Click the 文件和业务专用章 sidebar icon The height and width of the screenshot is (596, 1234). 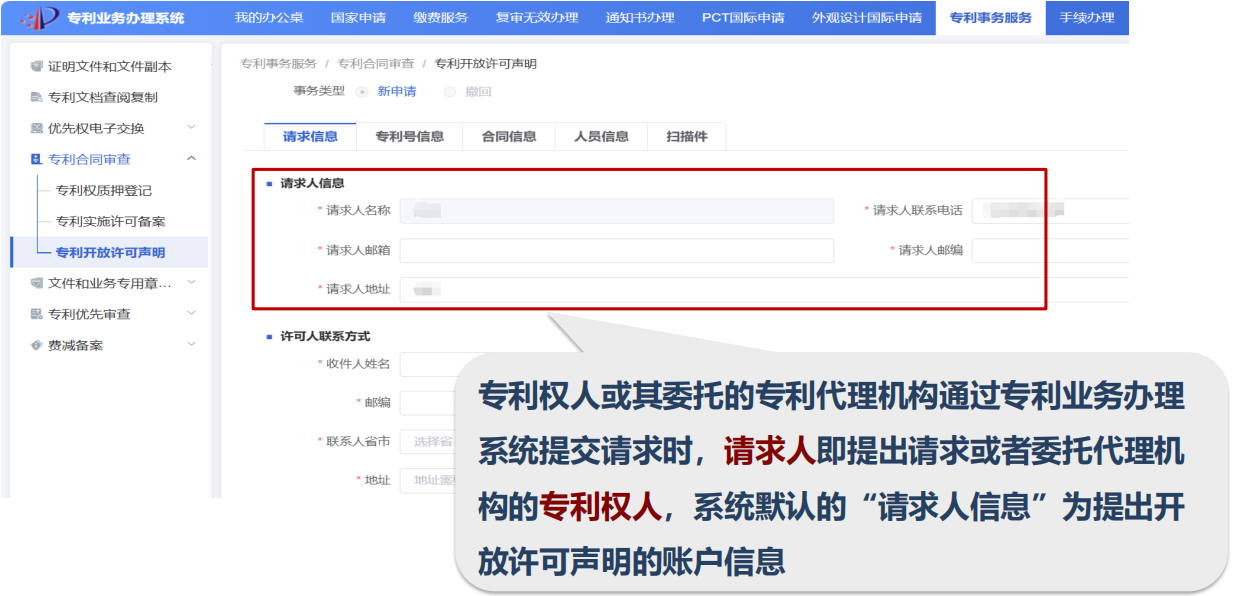[x=37, y=284]
